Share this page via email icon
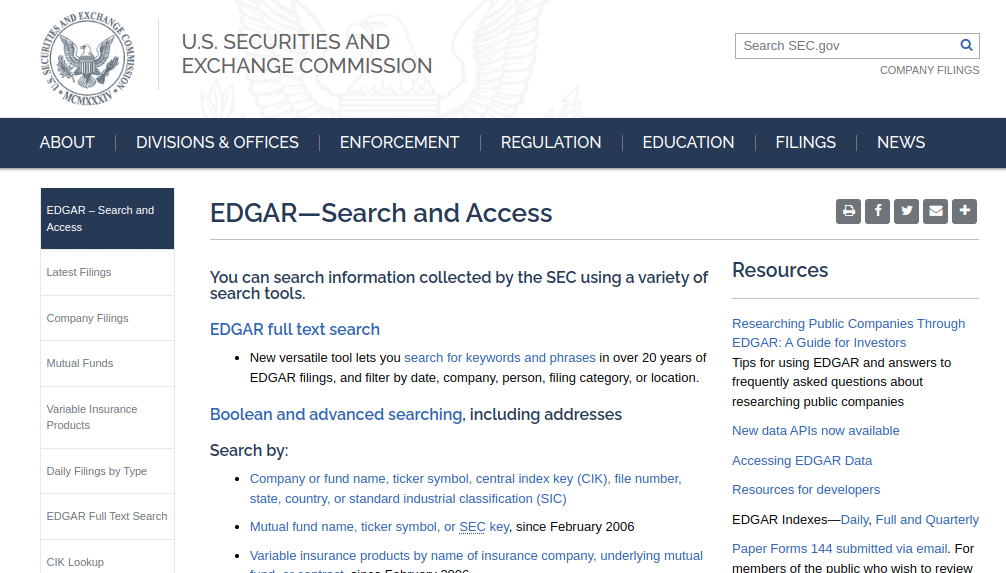 (935, 211)
